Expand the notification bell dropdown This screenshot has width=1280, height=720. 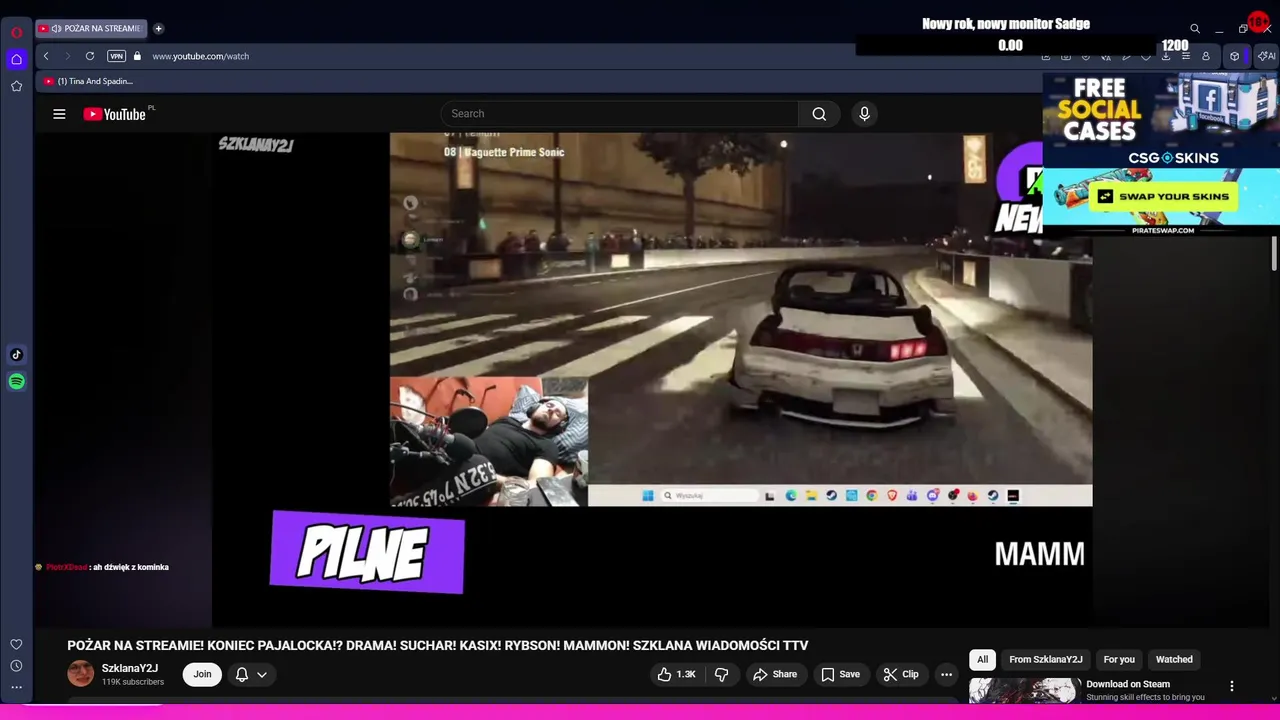[251, 674]
